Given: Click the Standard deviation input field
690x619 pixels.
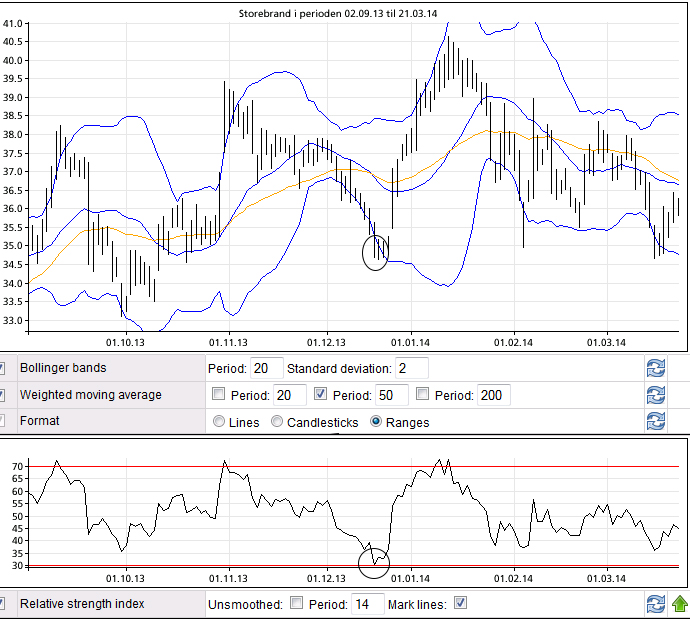Looking at the screenshot, I should 410,369.
